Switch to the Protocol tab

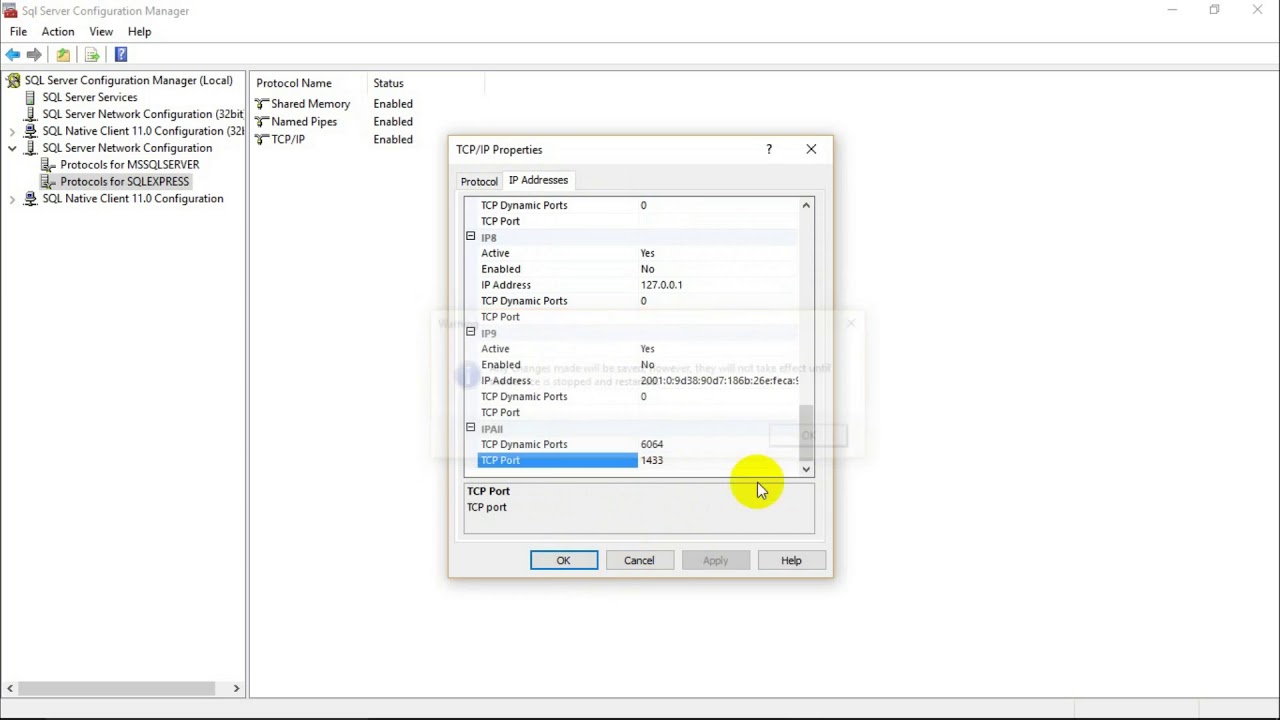pyautogui.click(x=479, y=182)
